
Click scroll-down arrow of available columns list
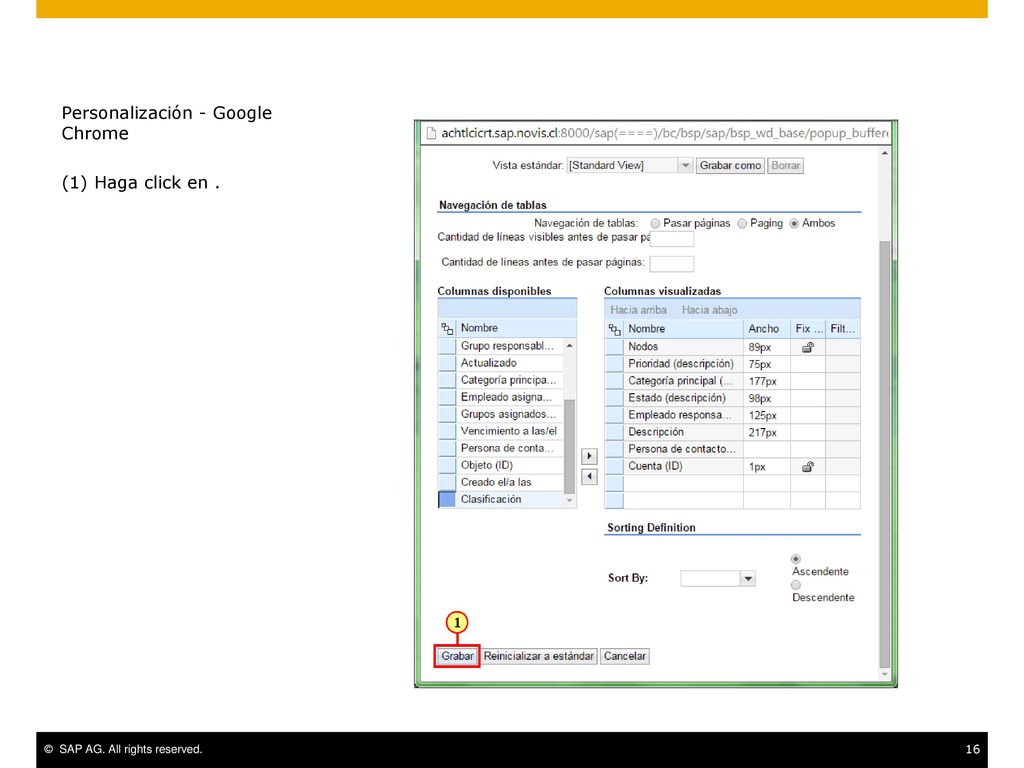pos(569,500)
